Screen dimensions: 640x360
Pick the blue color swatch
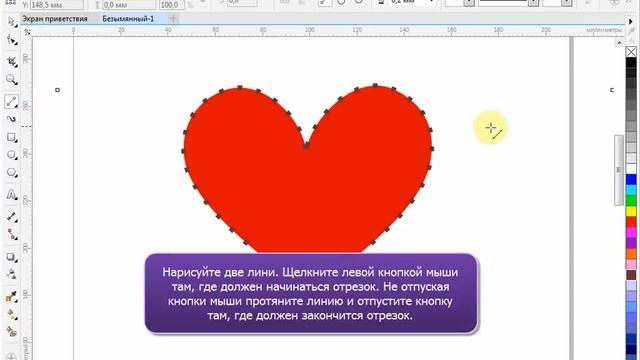click(x=631, y=179)
